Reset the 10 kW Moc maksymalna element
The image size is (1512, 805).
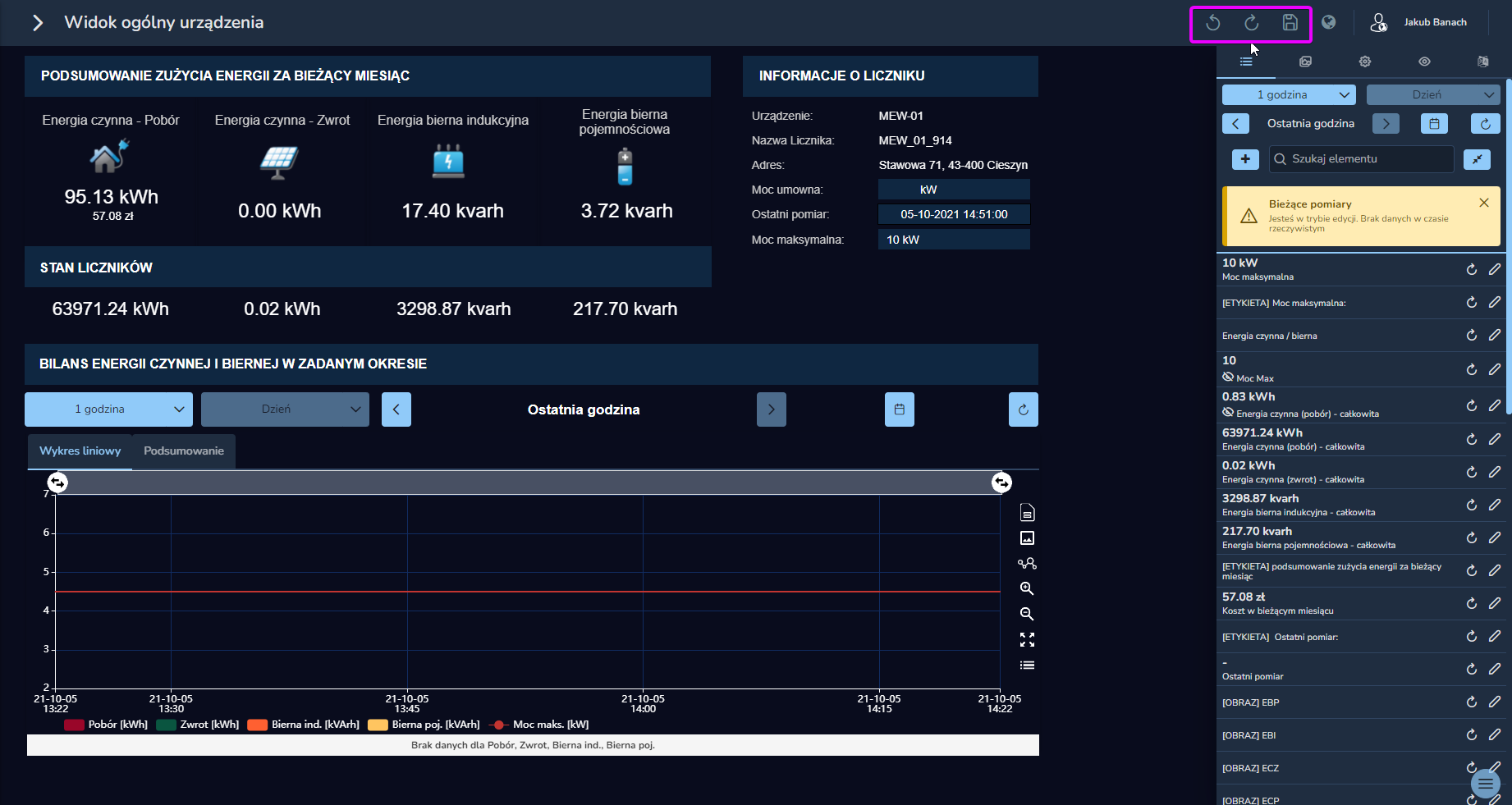[1472, 269]
